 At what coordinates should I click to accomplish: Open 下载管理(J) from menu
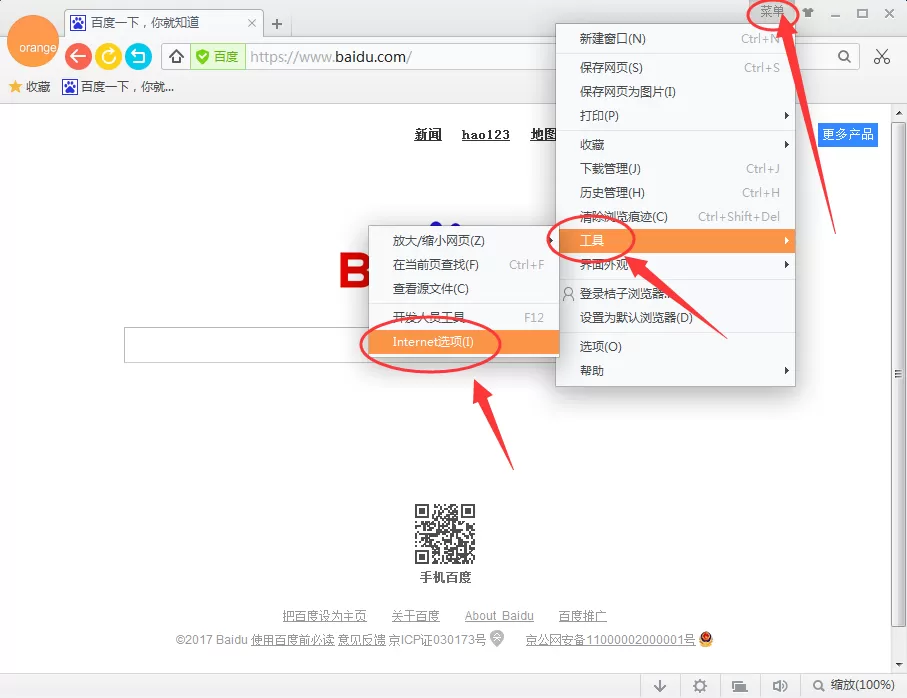tap(676, 169)
